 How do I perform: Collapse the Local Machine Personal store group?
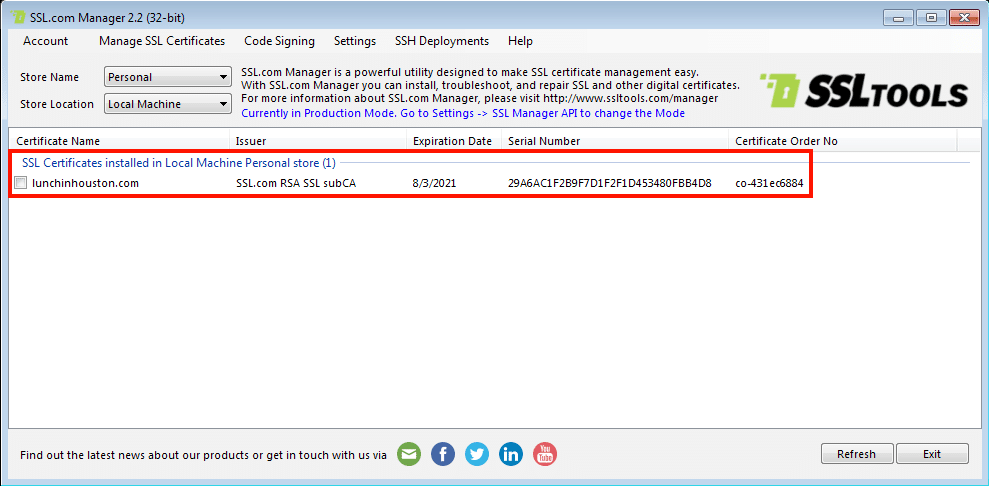178,162
